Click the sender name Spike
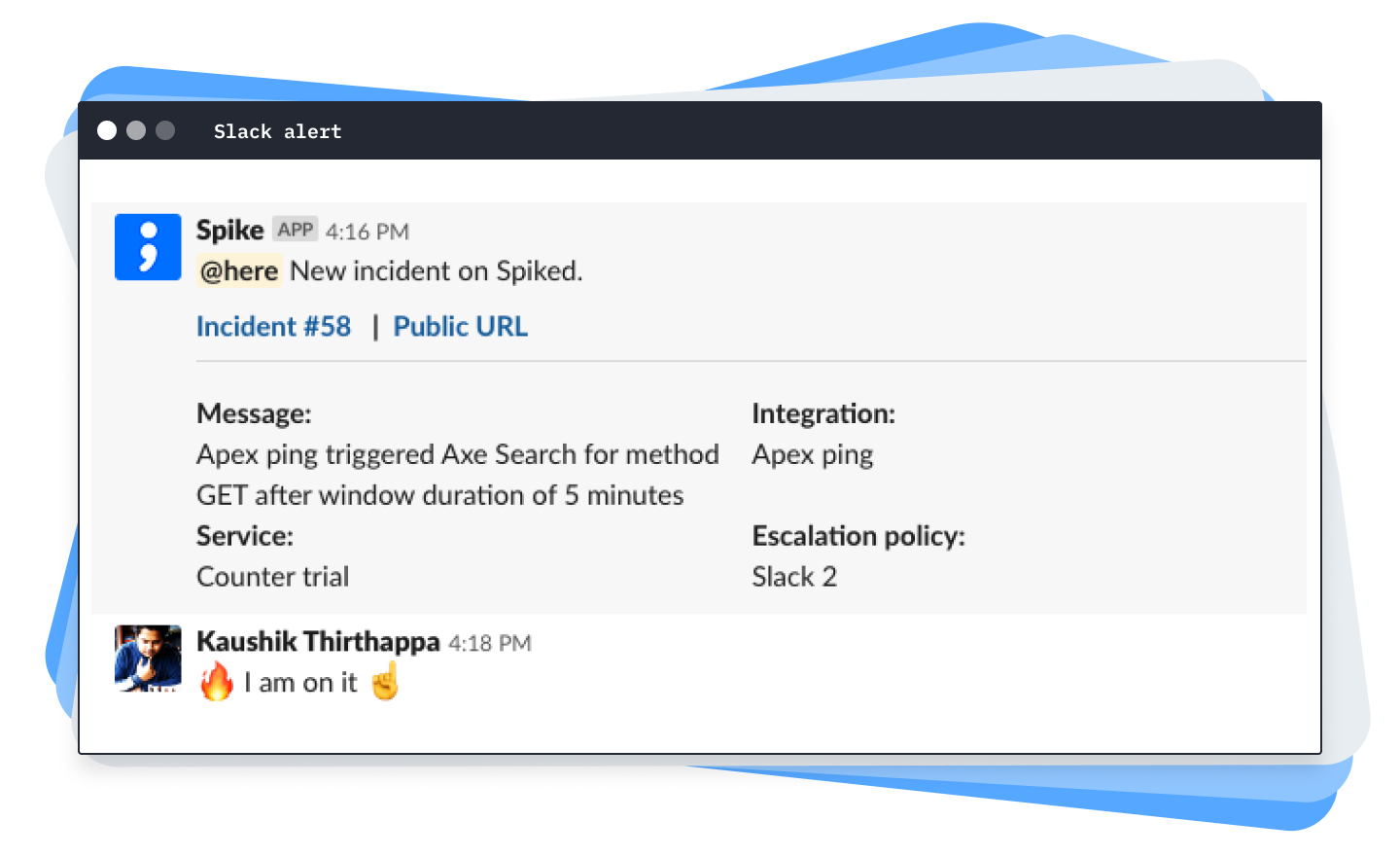The width and height of the screenshot is (1400, 856). coord(229,230)
